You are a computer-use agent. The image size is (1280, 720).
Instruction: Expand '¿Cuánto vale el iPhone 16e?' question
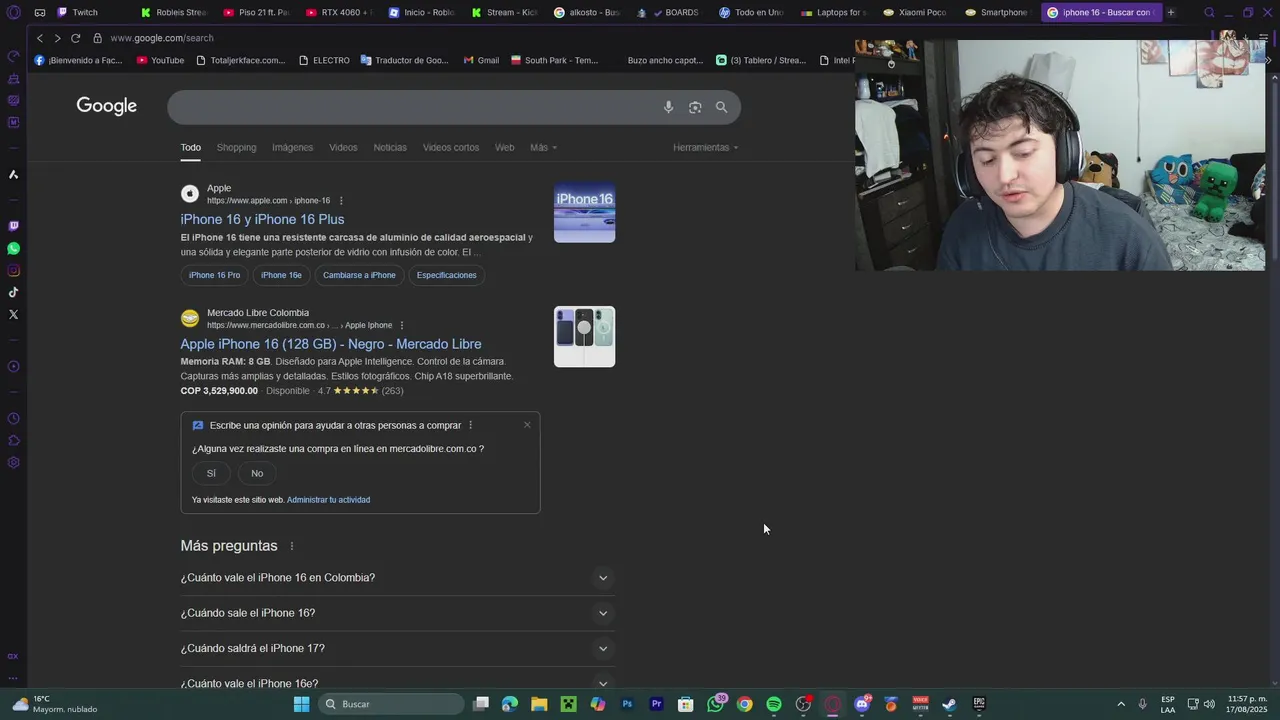[x=397, y=683]
